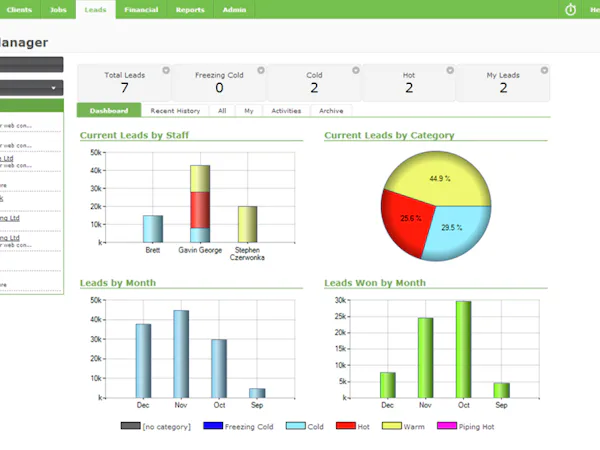Click the Oct bar in Leads by Month
The image size is (600, 450).
click(x=219, y=368)
